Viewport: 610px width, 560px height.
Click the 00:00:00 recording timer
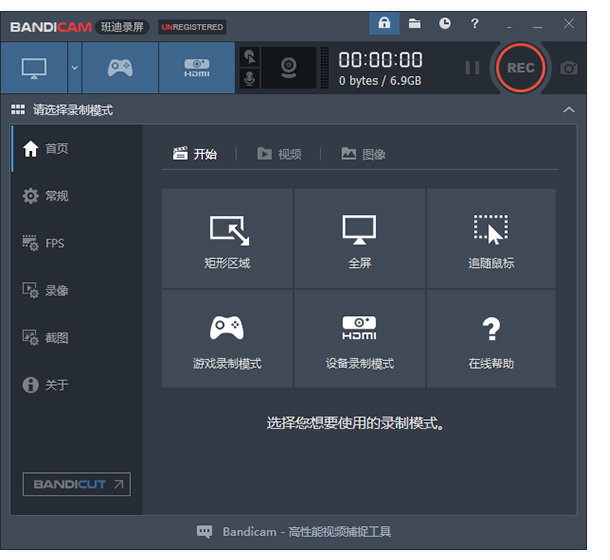click(x=380, y=60)
